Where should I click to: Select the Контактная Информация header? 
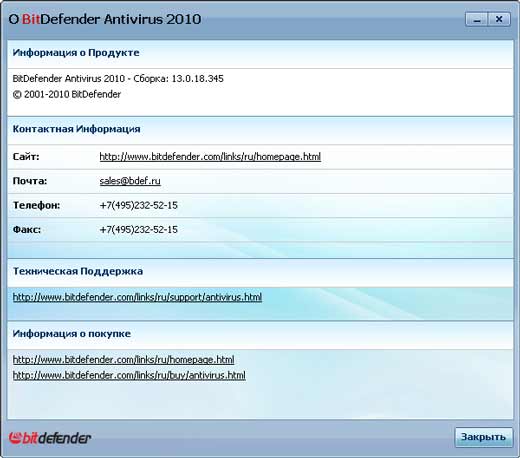tap(76, 129)
